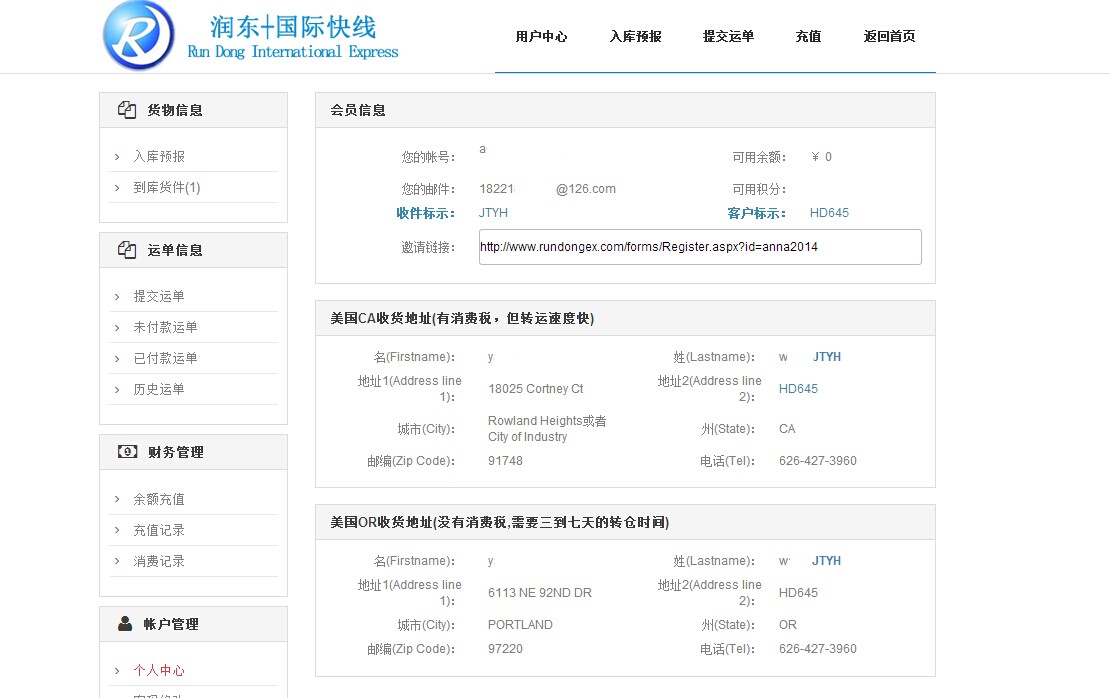Click 返回首页 in the top navigation
Image resolution: width=1110 pixels, height=698 pixels.
889,36
